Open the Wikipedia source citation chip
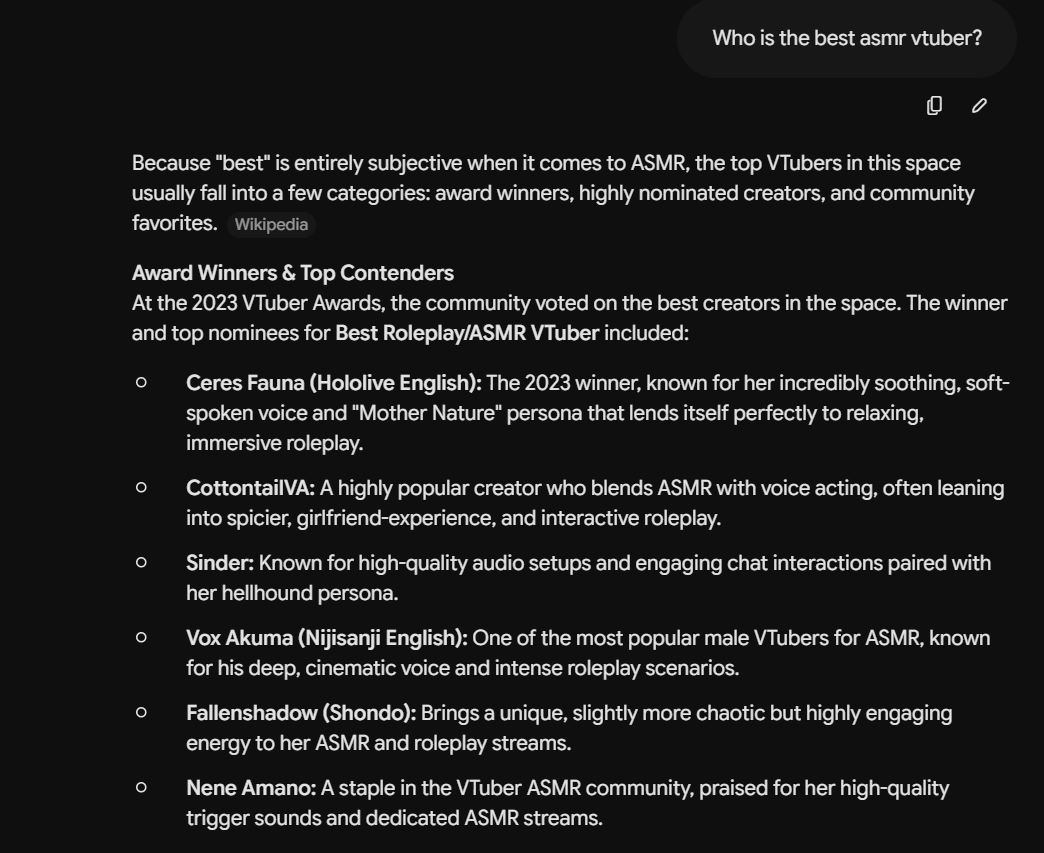The height and width of the screenshot is (853, 1044). (271, 224)
